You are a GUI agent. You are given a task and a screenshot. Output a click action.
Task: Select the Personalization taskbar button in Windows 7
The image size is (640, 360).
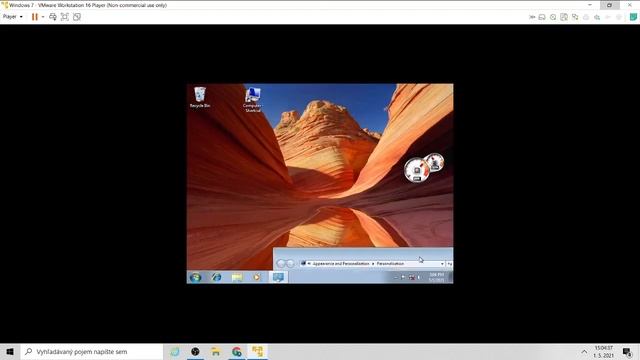278,278
